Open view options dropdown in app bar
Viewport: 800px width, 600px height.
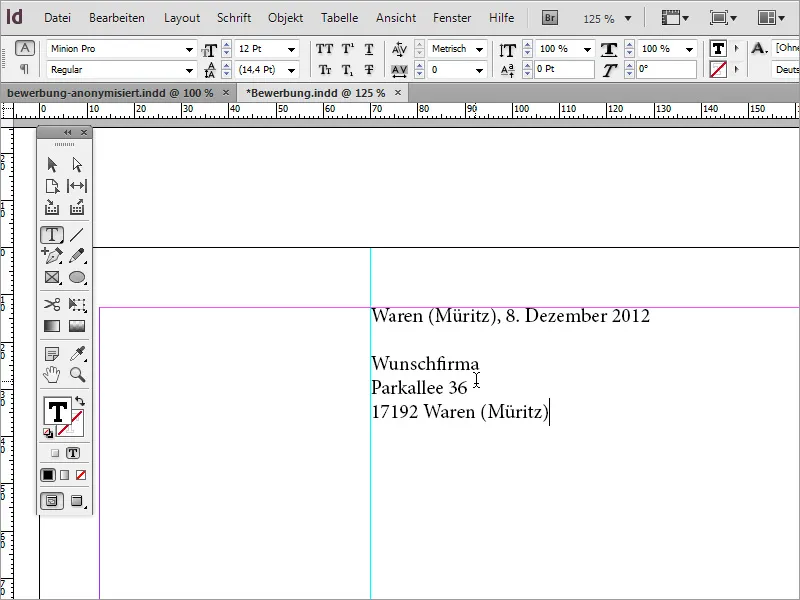[x=674, y=18]
